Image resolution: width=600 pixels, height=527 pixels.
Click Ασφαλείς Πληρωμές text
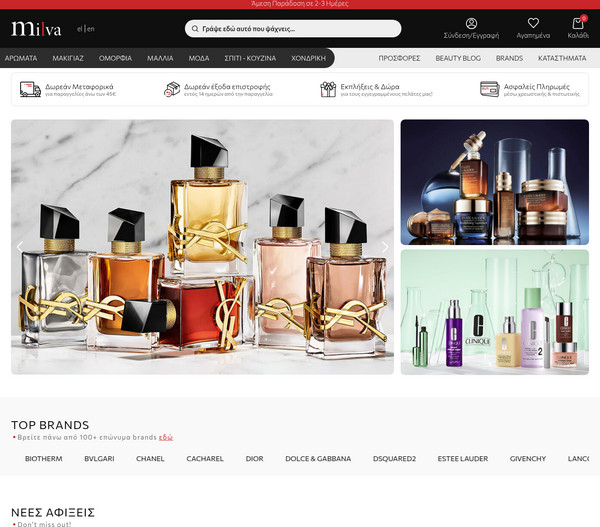pyautogui.click(x=536, y=86)
